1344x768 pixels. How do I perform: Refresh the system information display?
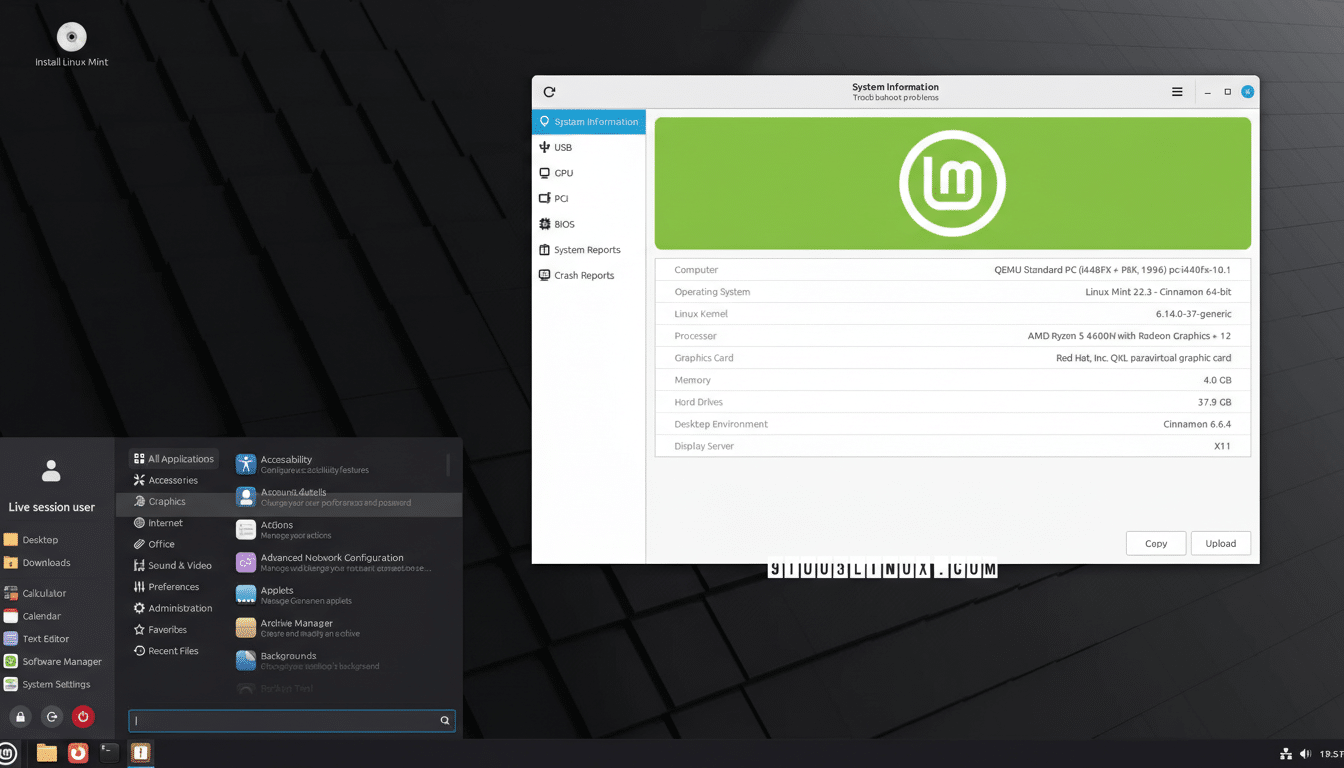548,91
